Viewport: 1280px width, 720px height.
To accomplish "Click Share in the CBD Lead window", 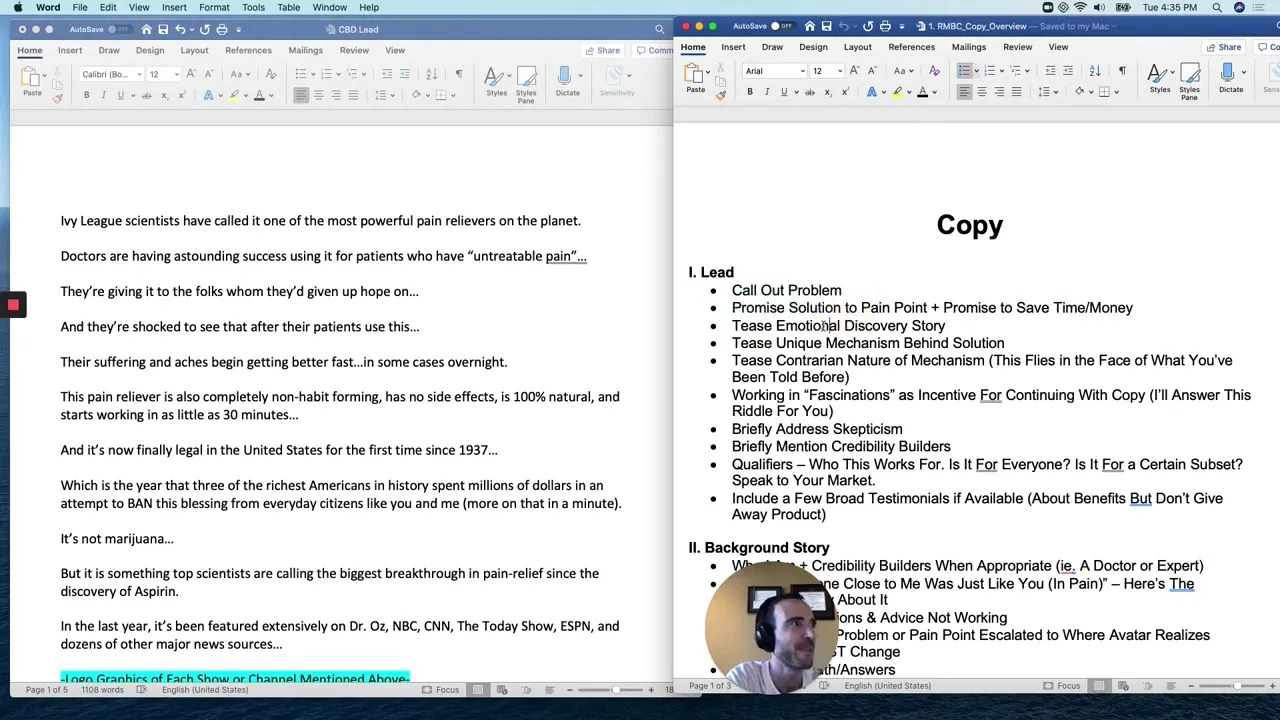I will pyautogui.click(x=602, y=50).
